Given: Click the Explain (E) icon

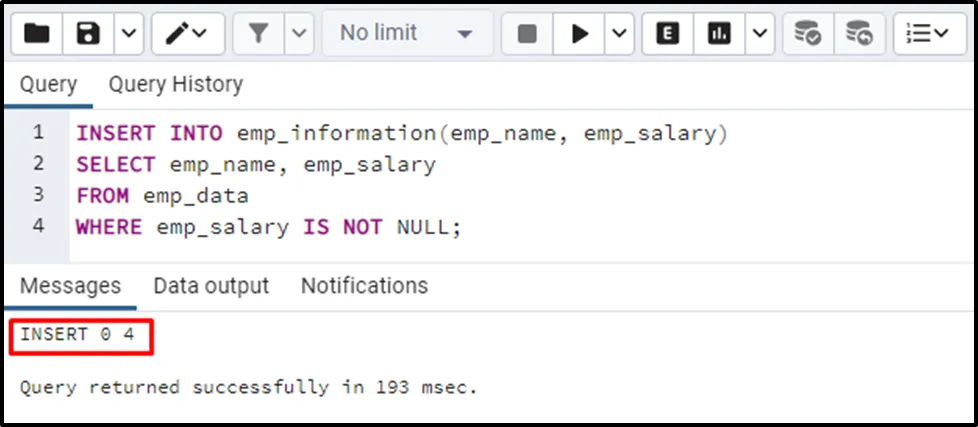Looking at the screenshot, I should pyautogui.click(x=668, y=34).
